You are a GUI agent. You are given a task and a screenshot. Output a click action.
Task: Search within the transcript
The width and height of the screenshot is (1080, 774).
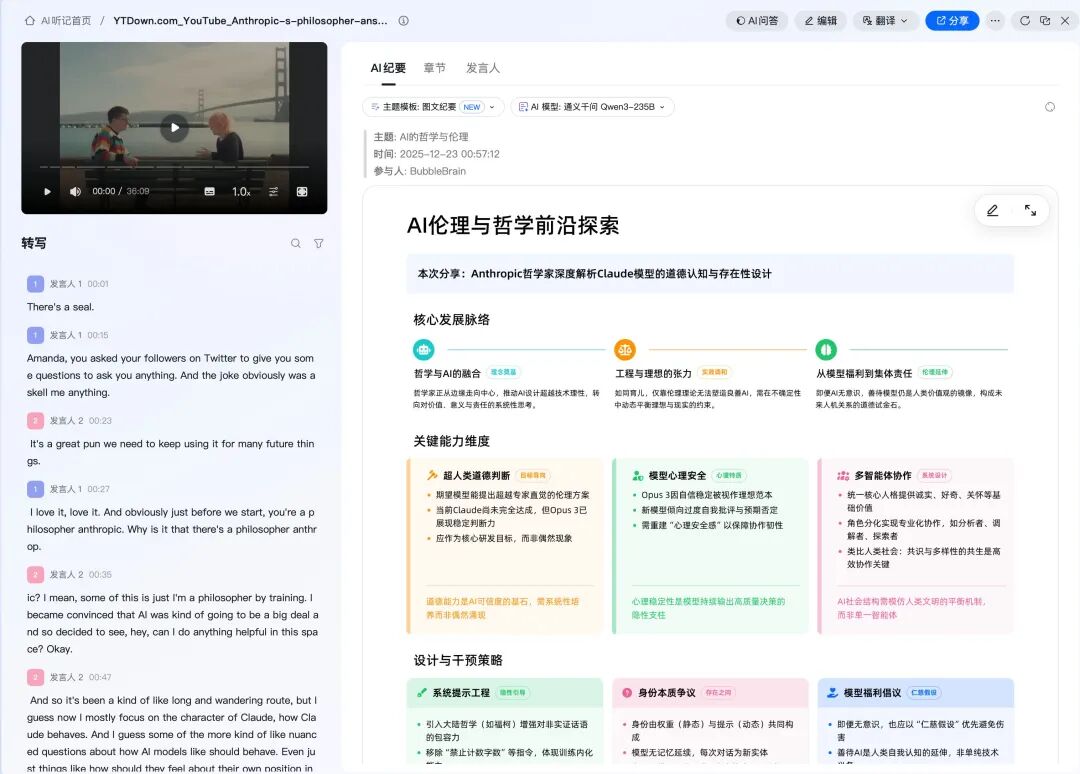tap(295, 243)
